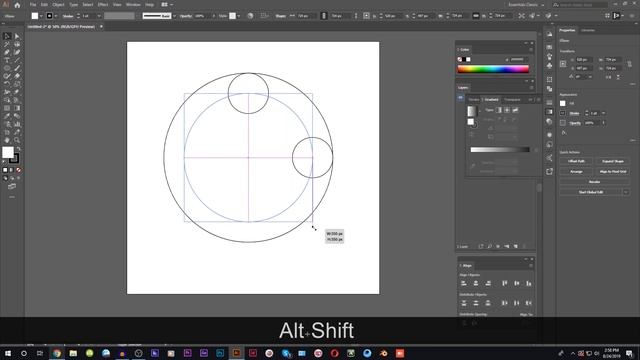This screenshot has height=360, width=640.
Task: Click the Windows Start button
Action: click(8, 353)
